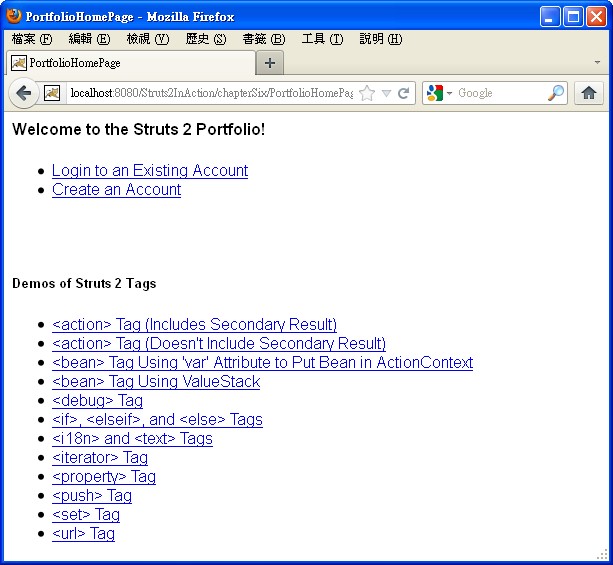Open the debug Tag demo link
Screen dimensions: 613x565
[x=97, y=401]
